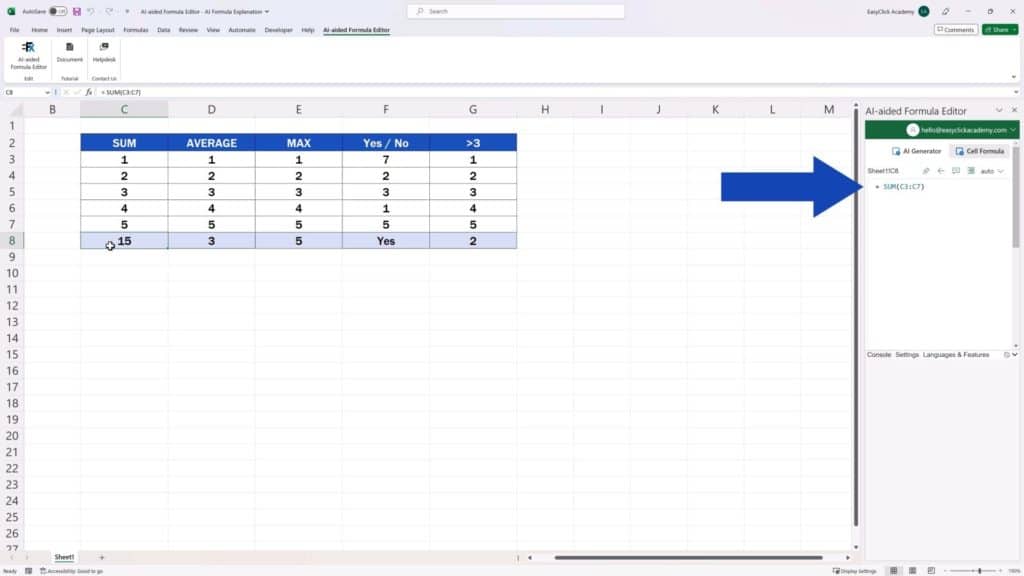Click the small icon beside Languages & Features
This screenshot has width=1024, height=576.
point(1006,355)
